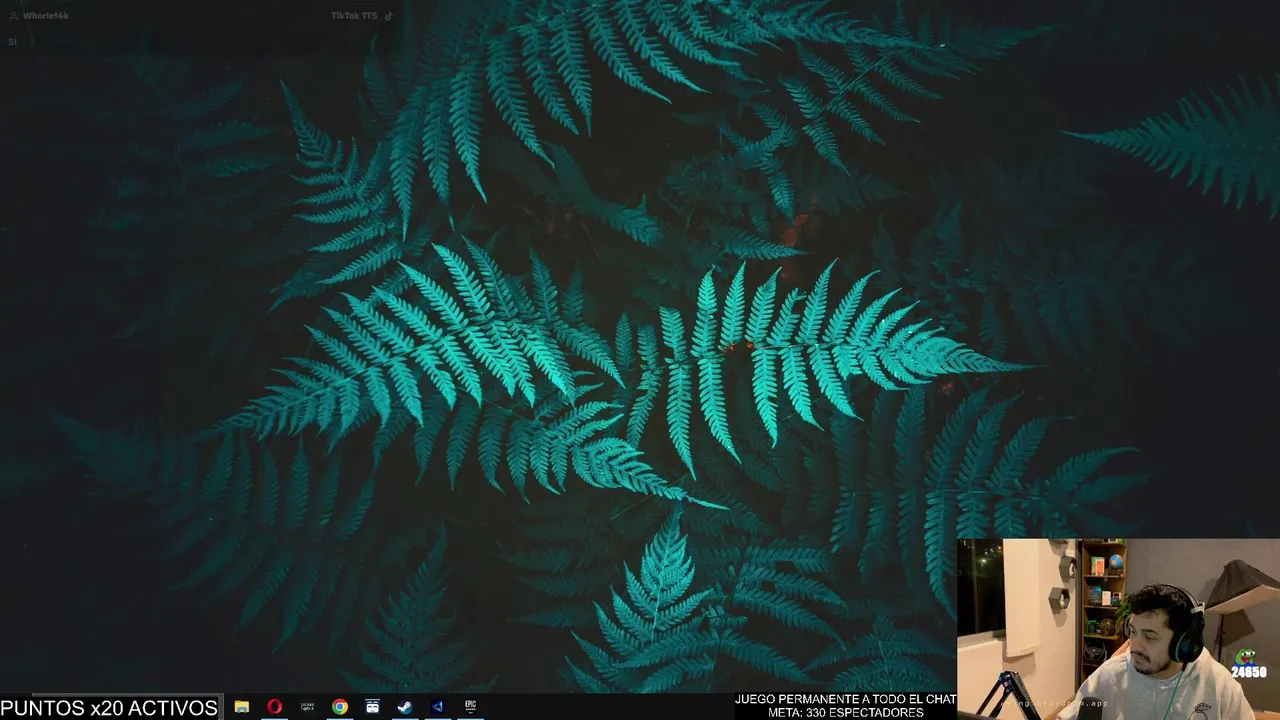This screenshot has height=720, width=1280.
Task: Click the TikTok logo icon
Action: click(388, 16)
